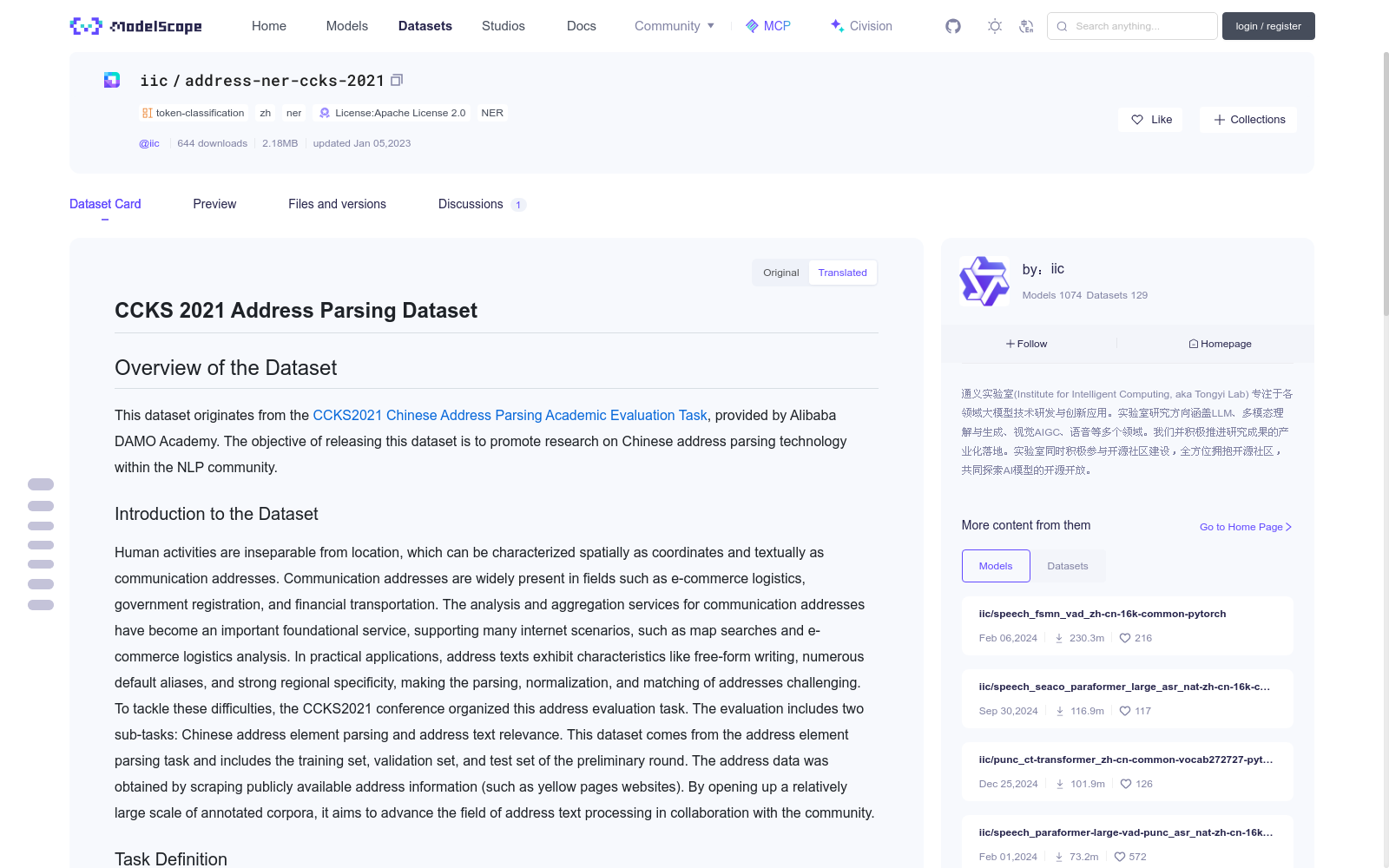Open Models nav item
The height and width of the screenshot is (868, 1389).
(x=347, y=26)
